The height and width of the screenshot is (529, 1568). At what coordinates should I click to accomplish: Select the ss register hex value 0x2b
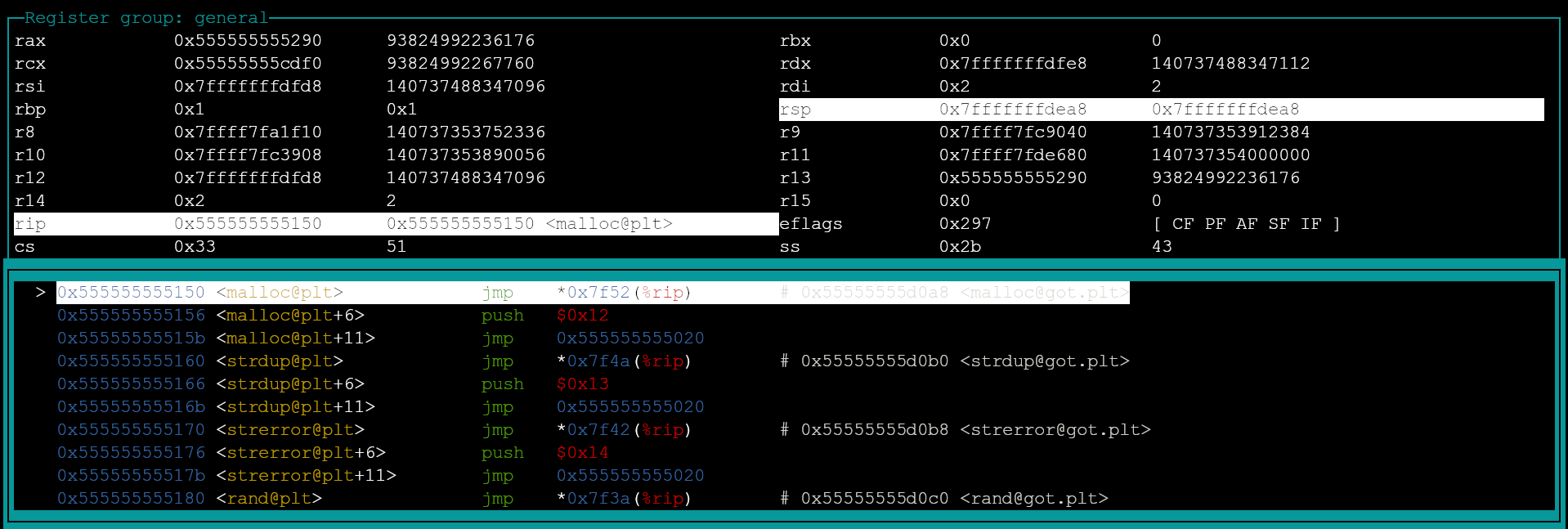point(960,247)
